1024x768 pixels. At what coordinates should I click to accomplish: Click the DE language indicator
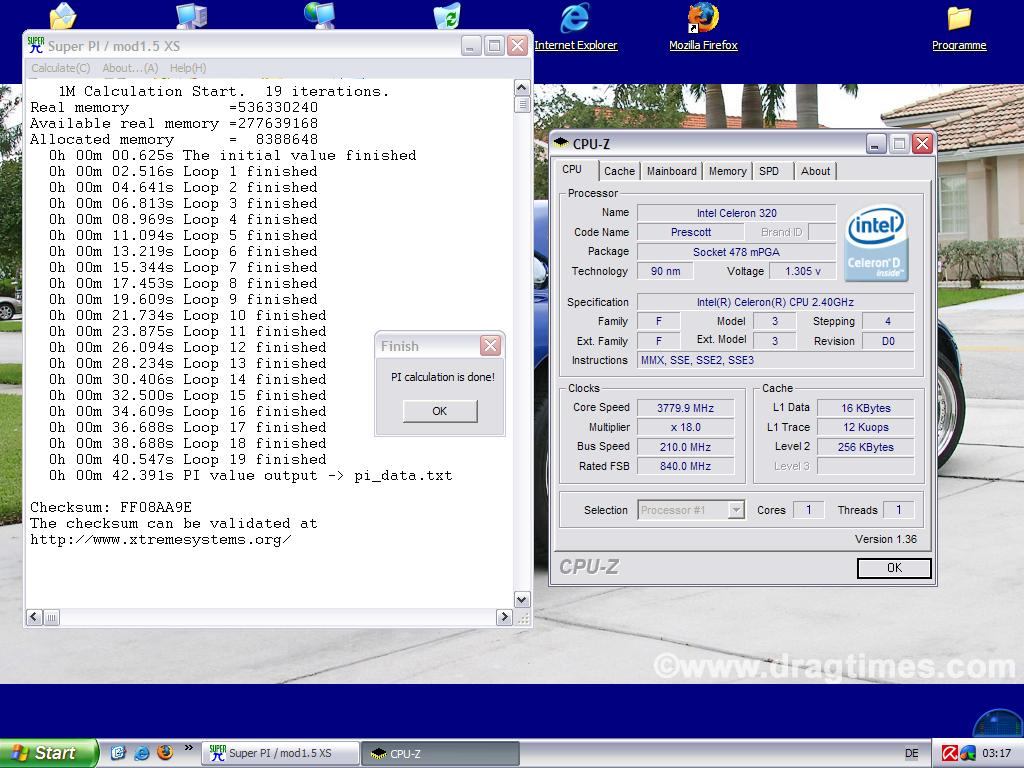tap(912, 754)
